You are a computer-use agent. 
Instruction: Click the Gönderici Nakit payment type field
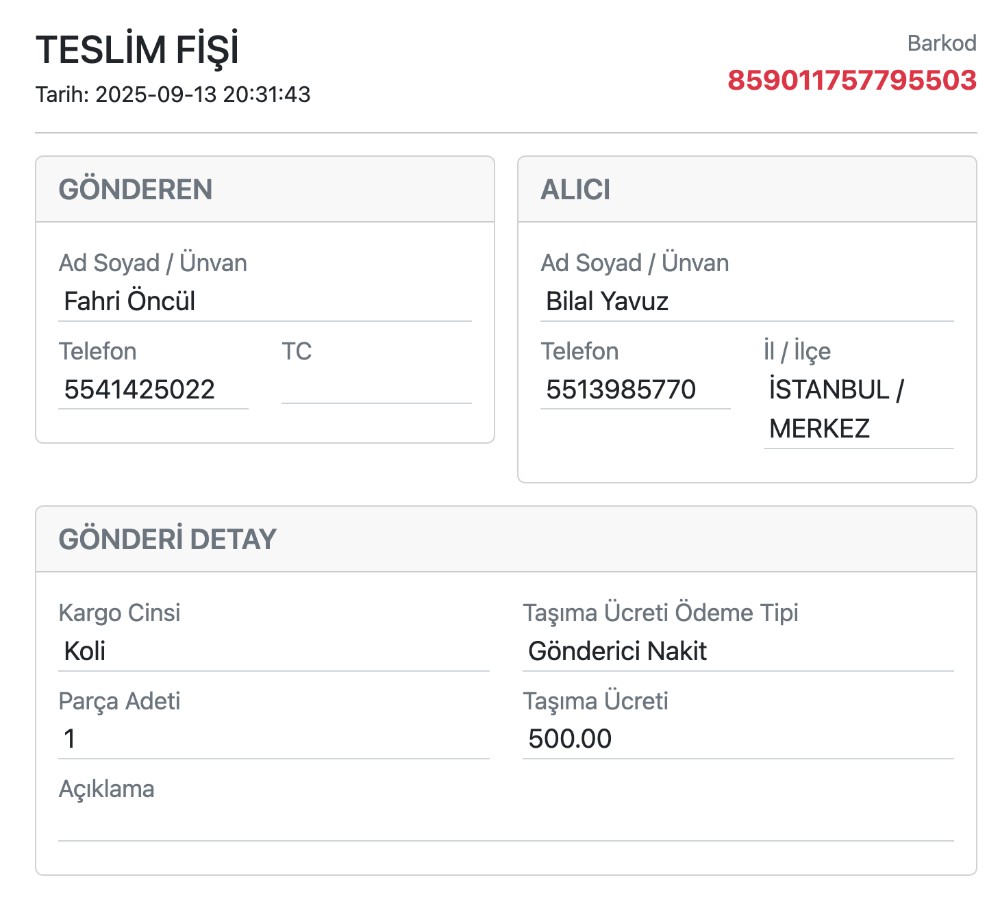737,652
